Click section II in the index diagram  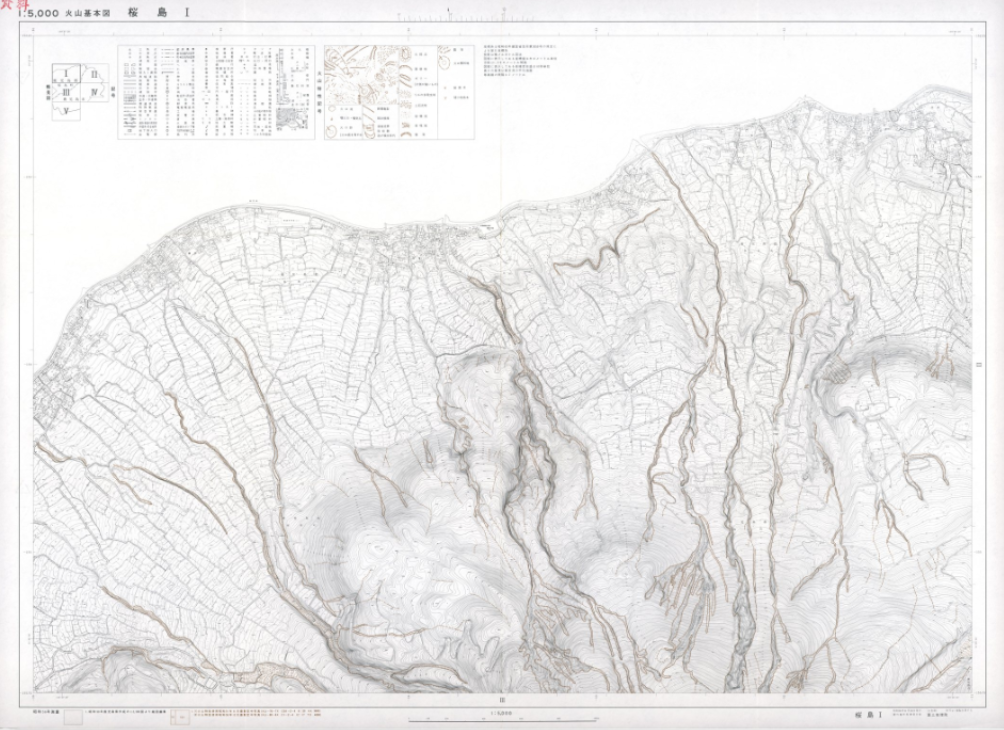[94, 74]
